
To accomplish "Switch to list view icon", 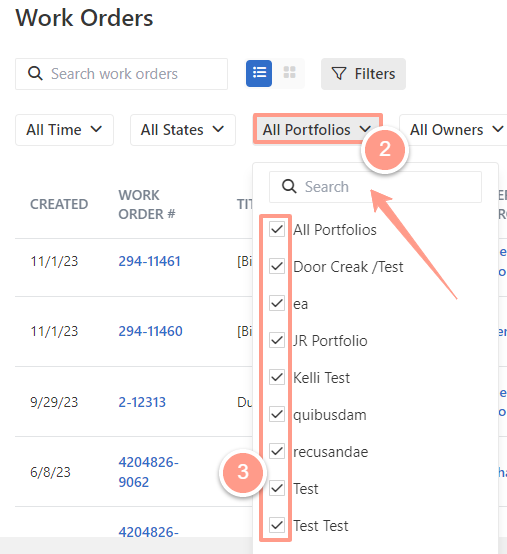I will point(259,73).
